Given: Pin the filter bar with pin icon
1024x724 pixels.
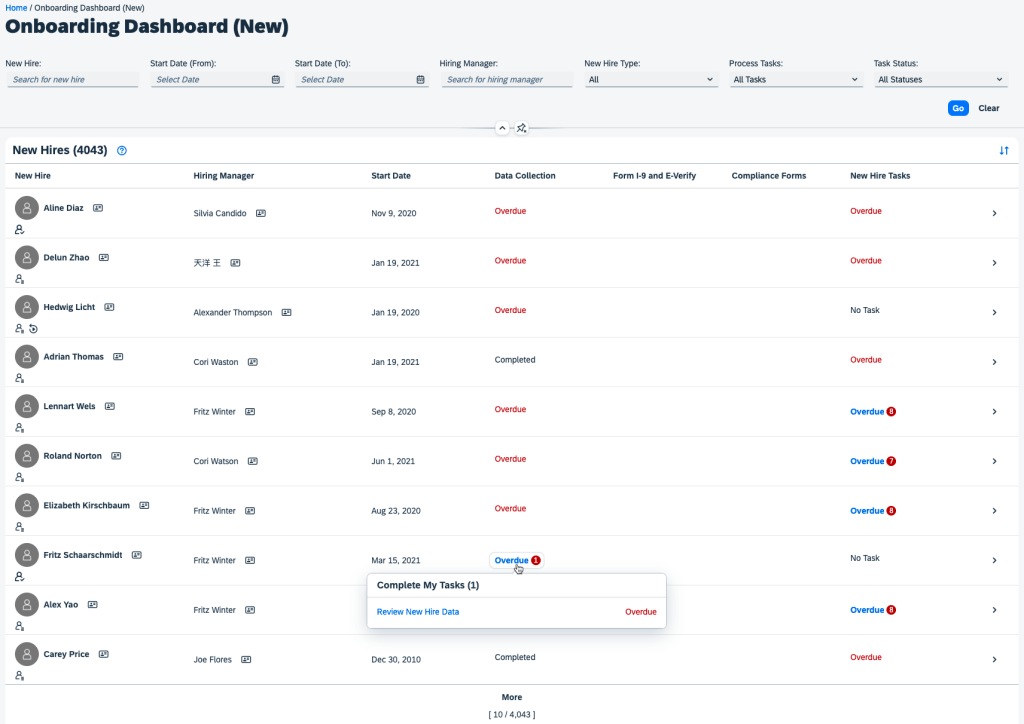Looking at the screenshot, I should tap(521, 128).
